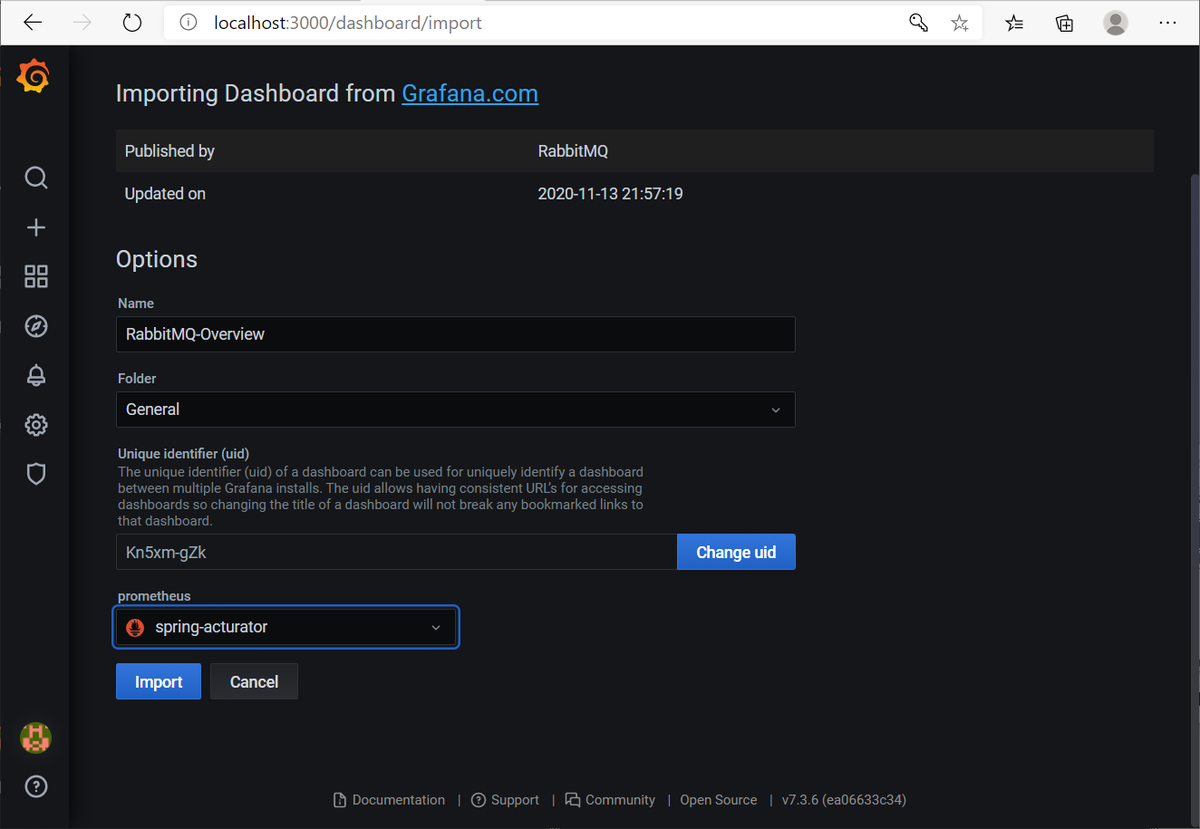Open the browser profile account icon
The image size is (1200, 829).
1116,23
